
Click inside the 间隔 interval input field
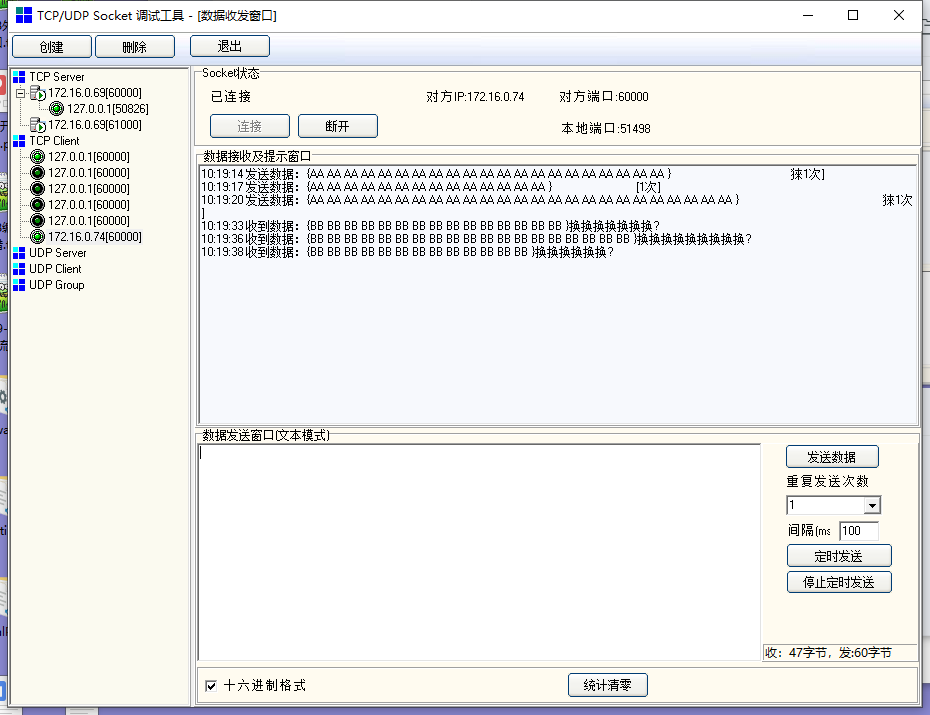[857, 531]
